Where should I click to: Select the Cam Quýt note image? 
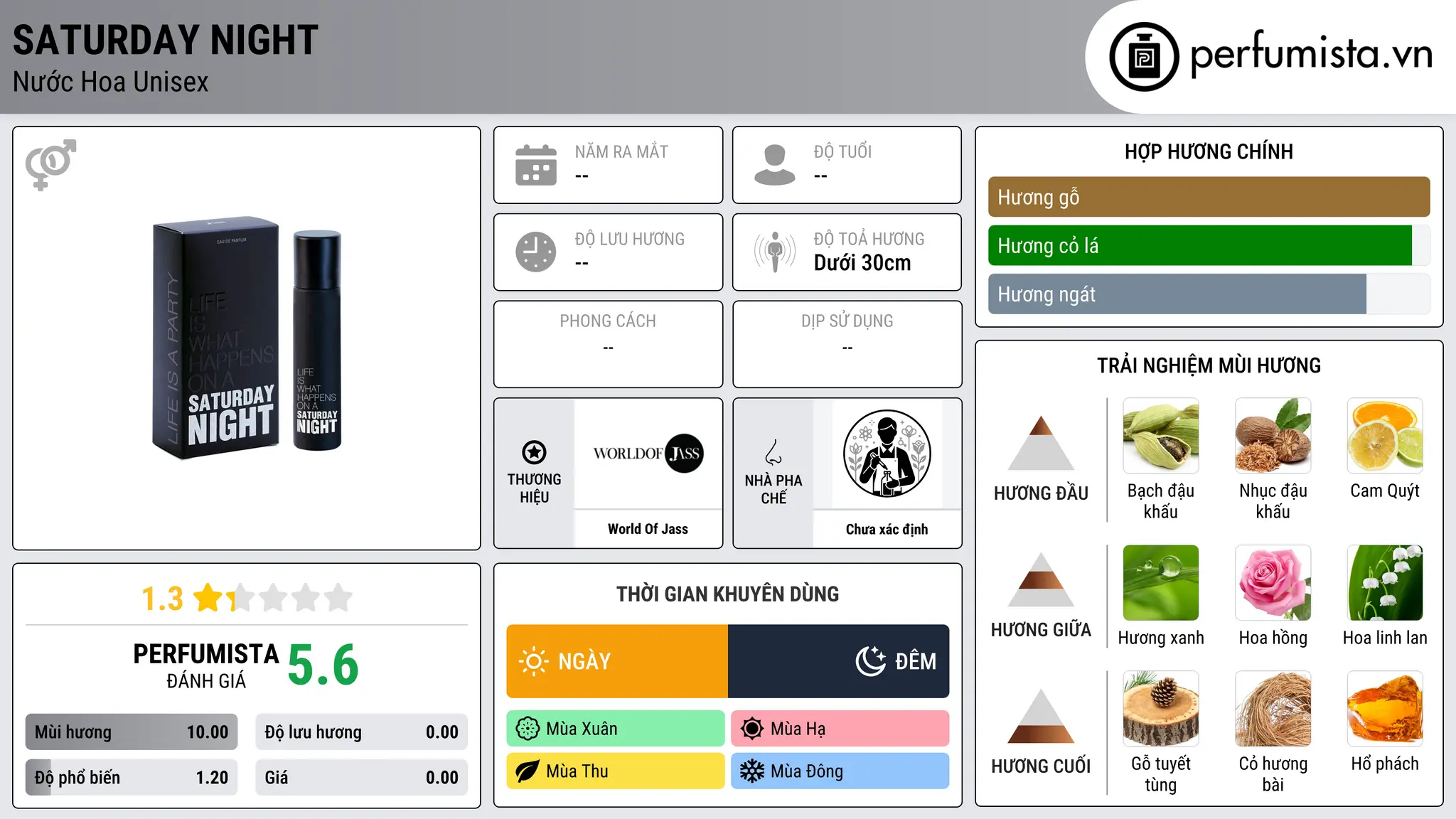(x=1385, y=436)
